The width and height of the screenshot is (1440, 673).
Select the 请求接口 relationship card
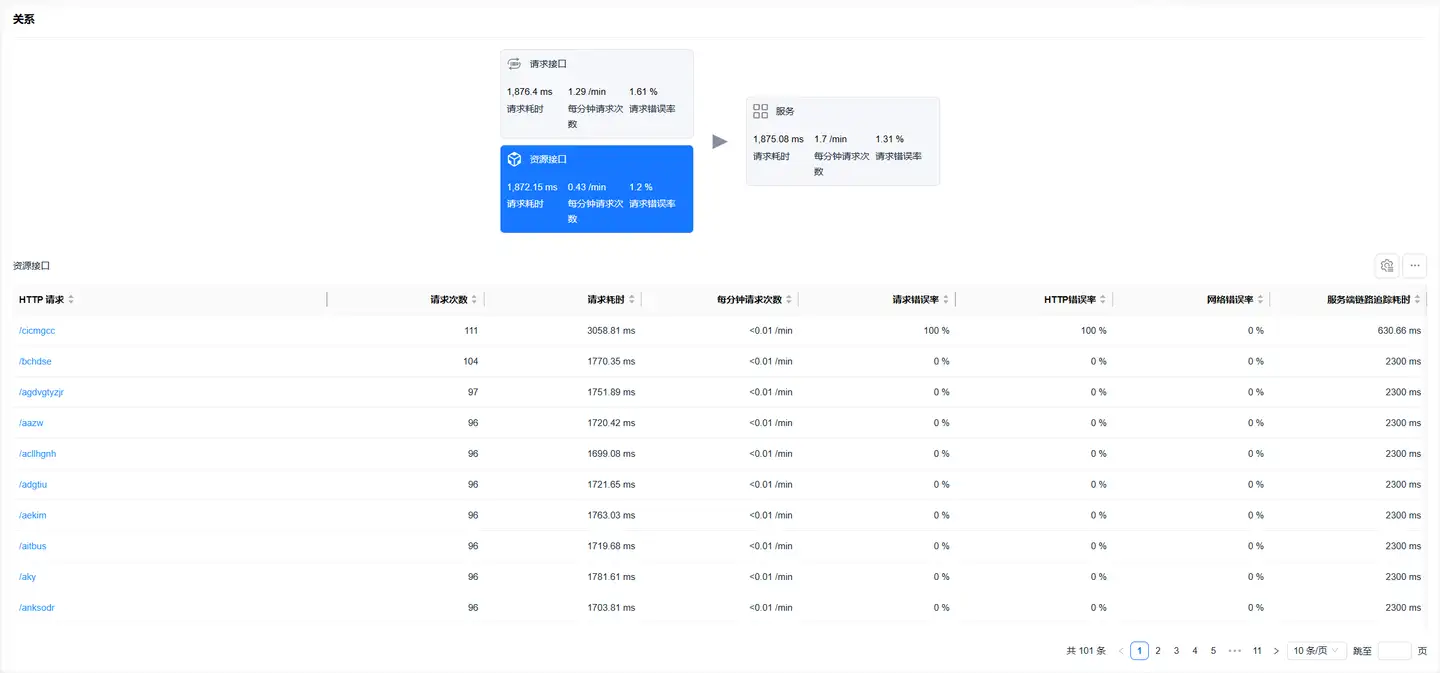tap(596, 93)
